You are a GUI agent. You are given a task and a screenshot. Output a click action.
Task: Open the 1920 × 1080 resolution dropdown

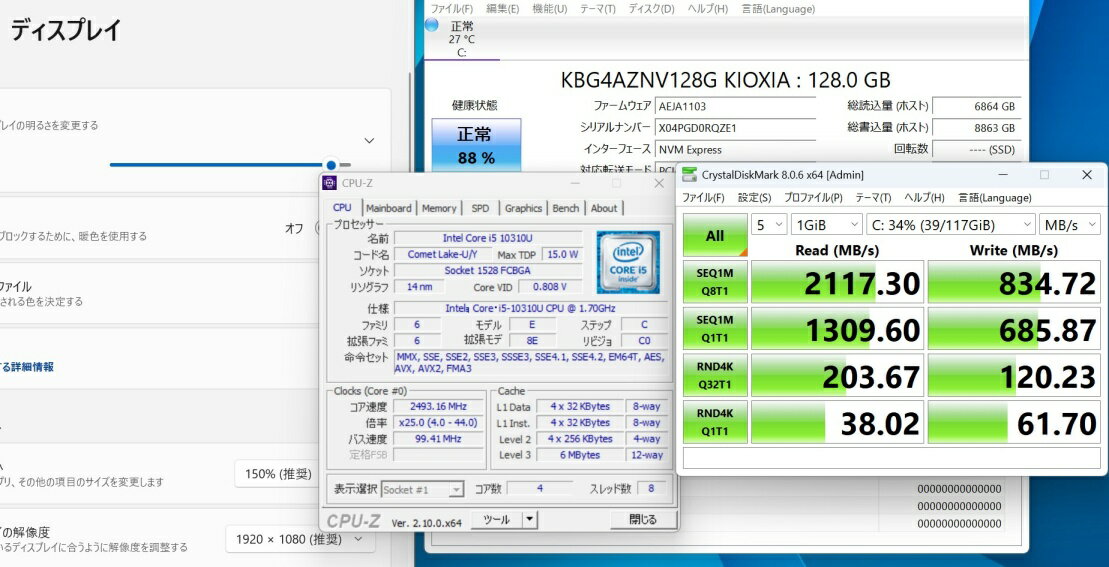300,539
